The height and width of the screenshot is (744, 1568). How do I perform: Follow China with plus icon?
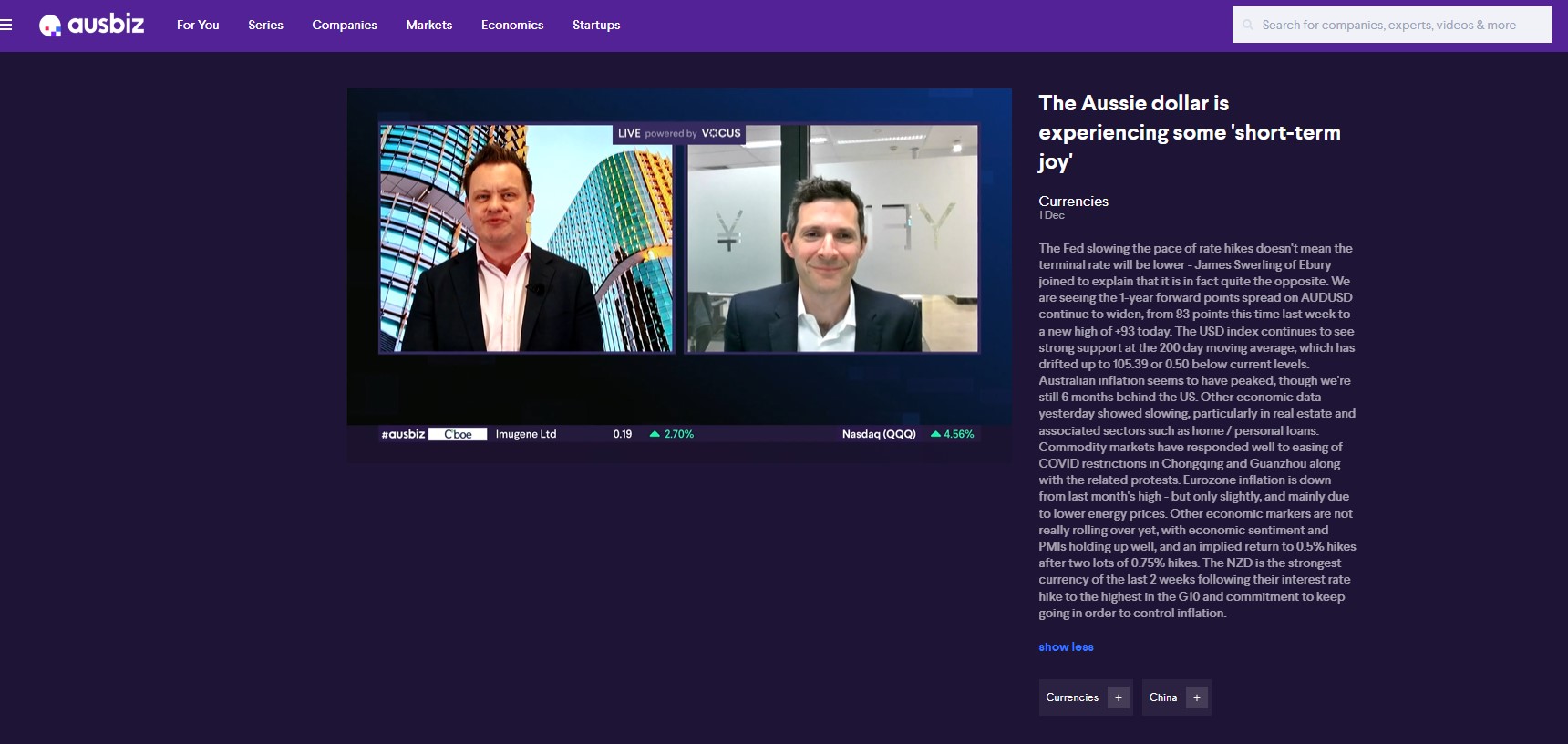pos(1197,697)
